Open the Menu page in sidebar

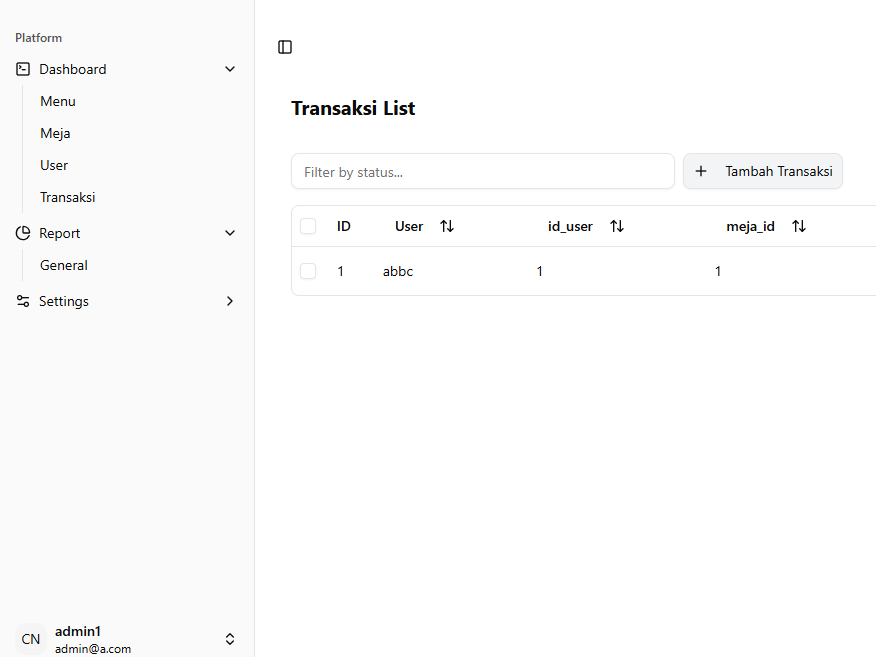[x=58, y=101]
